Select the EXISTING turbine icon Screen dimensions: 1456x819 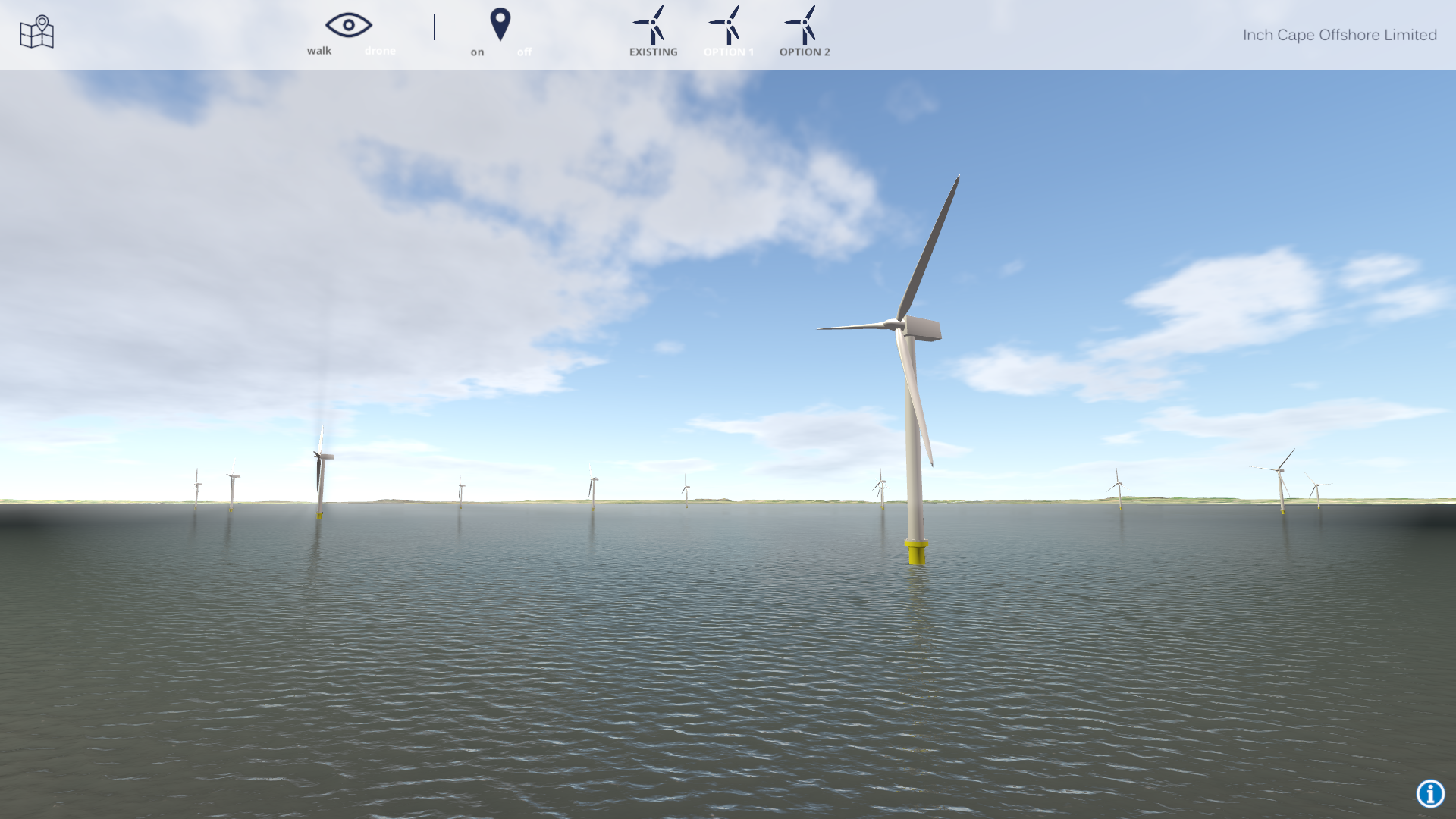pos(652,24)
